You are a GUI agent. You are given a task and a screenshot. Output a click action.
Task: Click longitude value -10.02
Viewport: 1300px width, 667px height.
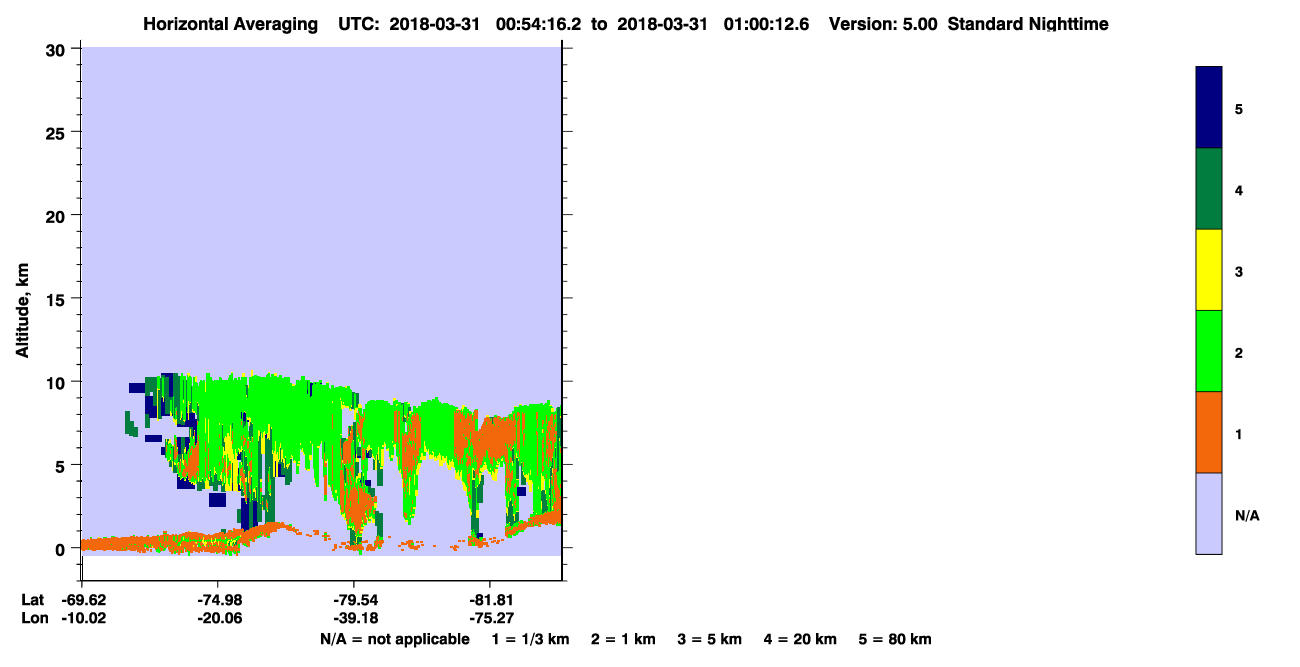82,618
